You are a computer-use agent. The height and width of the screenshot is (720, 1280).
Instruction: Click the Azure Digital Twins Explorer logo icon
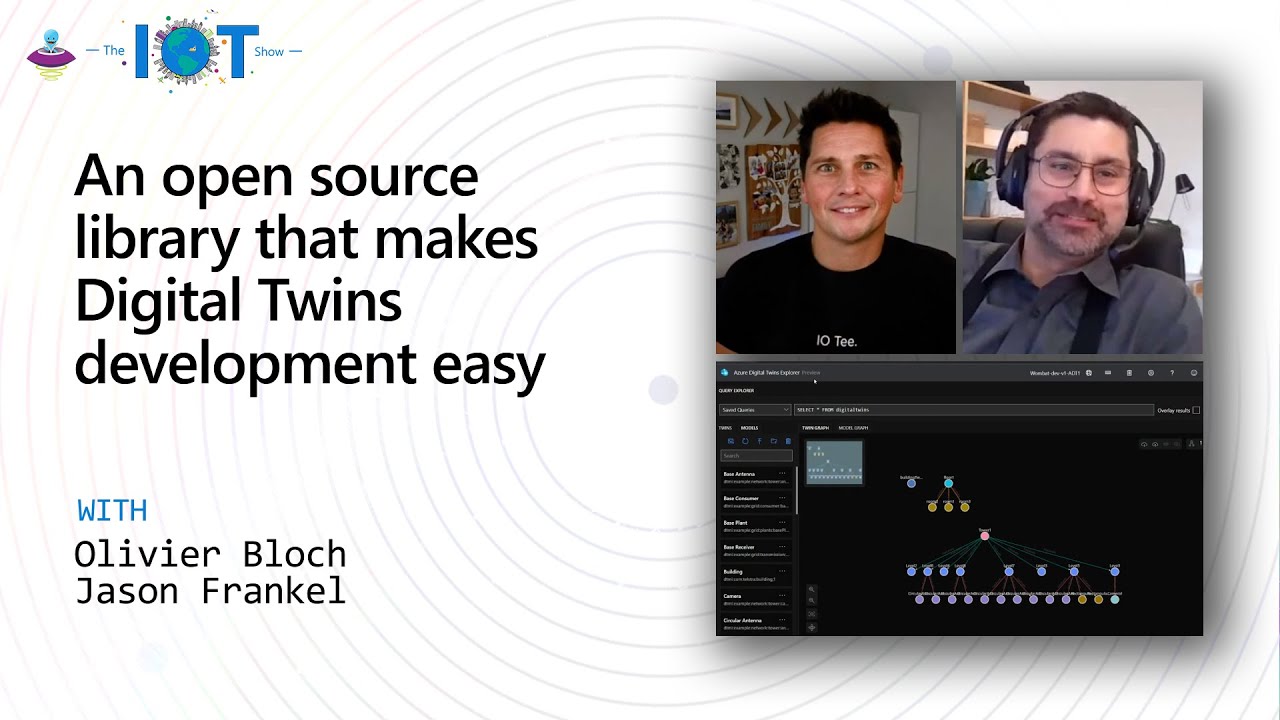click(x=725, y=372)
